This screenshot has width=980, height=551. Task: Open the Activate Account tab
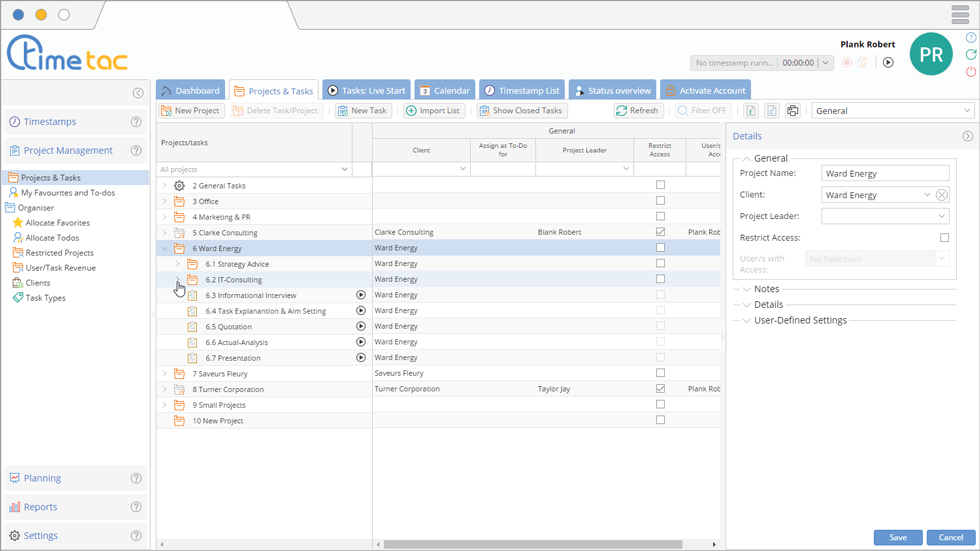click(706, 91)
